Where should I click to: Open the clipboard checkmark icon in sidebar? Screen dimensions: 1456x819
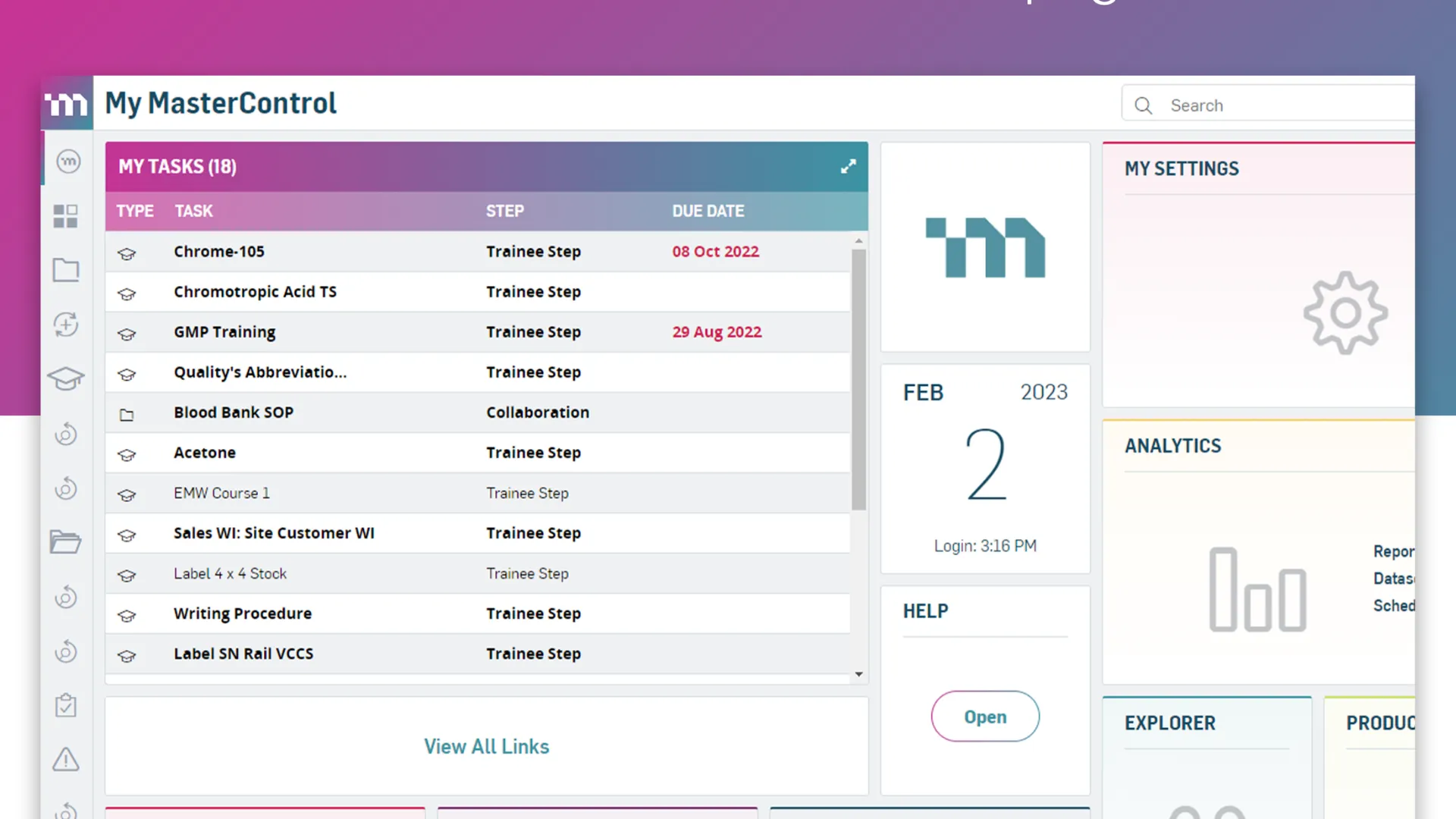(x=66, y=705)
